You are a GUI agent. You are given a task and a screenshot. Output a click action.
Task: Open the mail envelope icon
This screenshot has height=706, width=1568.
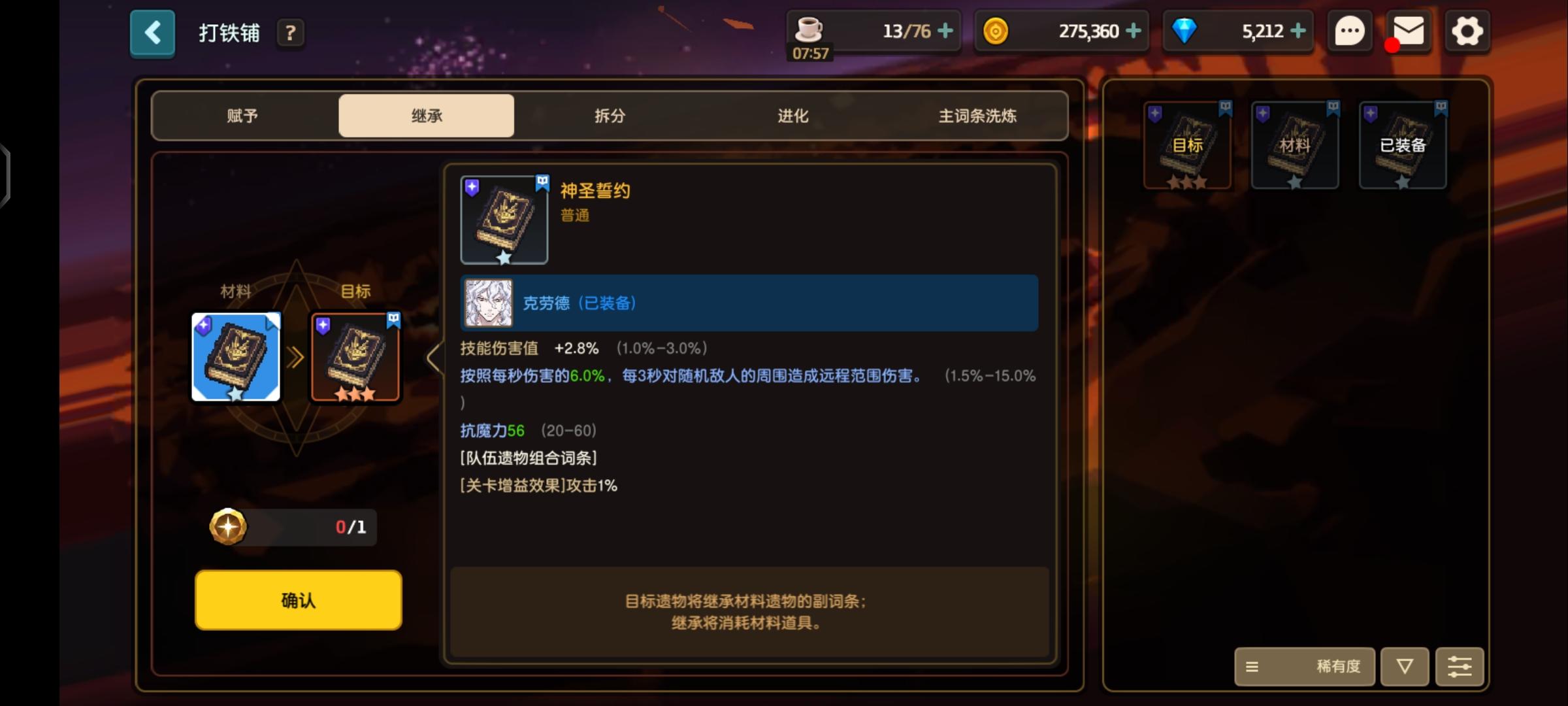(x=1408, y=31)
